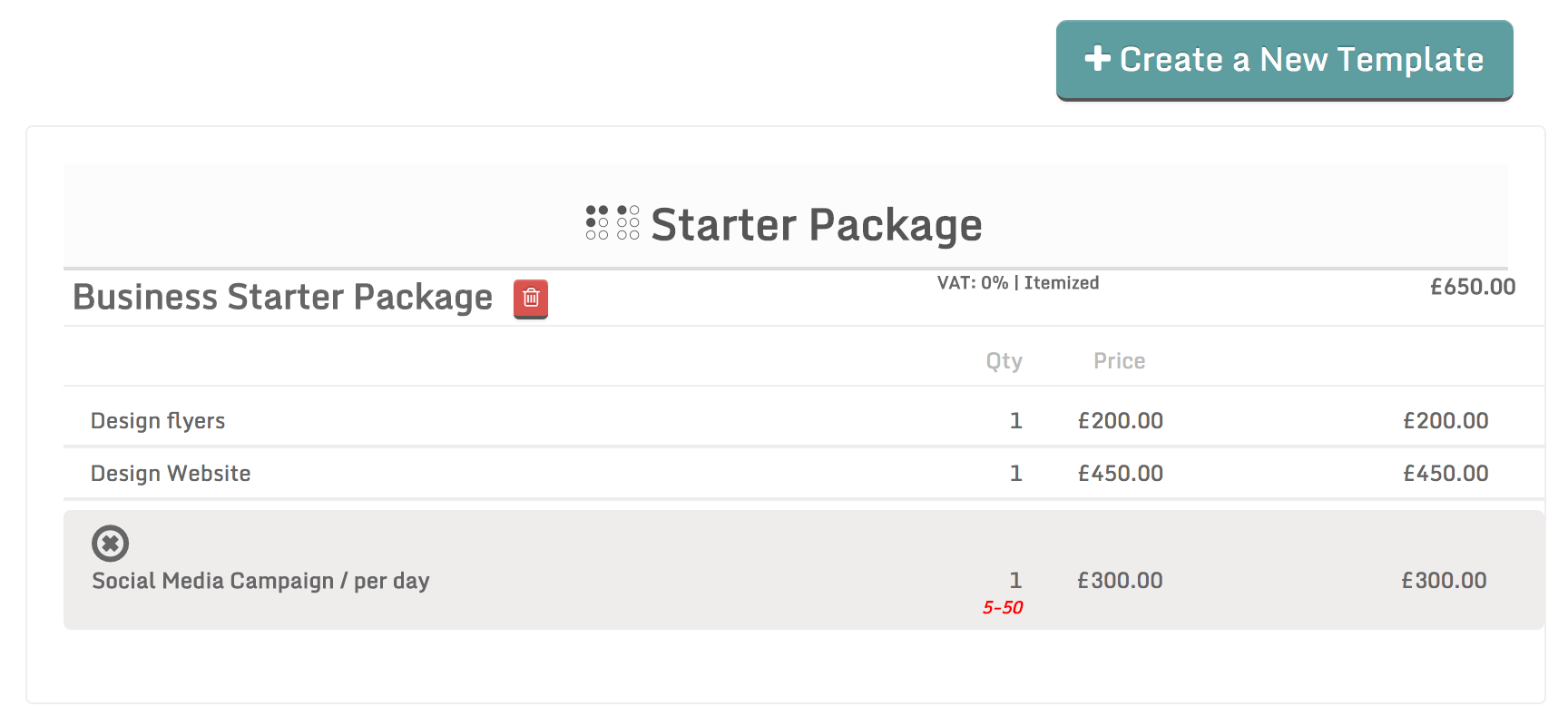Select the Design flyers item name
The height and width of the screenshot is (726, 1568).
pos(158,421)
